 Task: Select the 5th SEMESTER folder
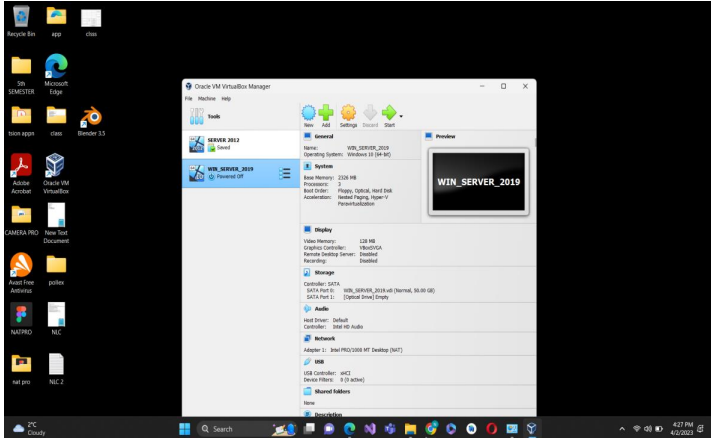click(x=21, y=75)
